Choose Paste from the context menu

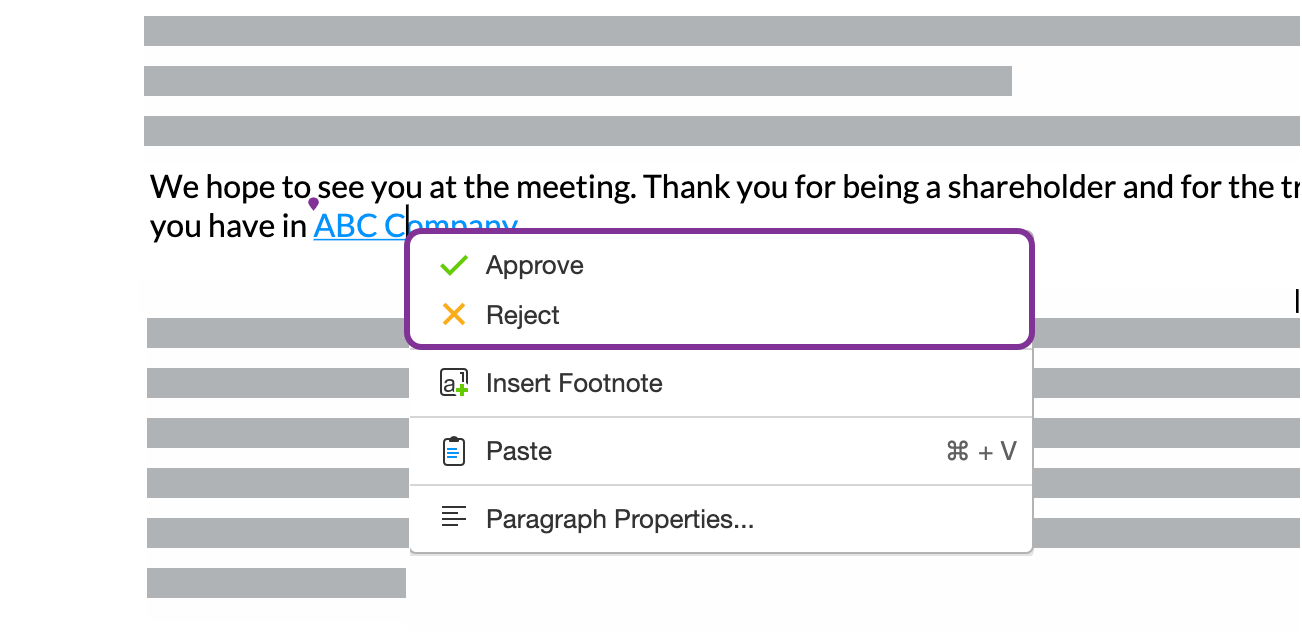pos(518,451)
